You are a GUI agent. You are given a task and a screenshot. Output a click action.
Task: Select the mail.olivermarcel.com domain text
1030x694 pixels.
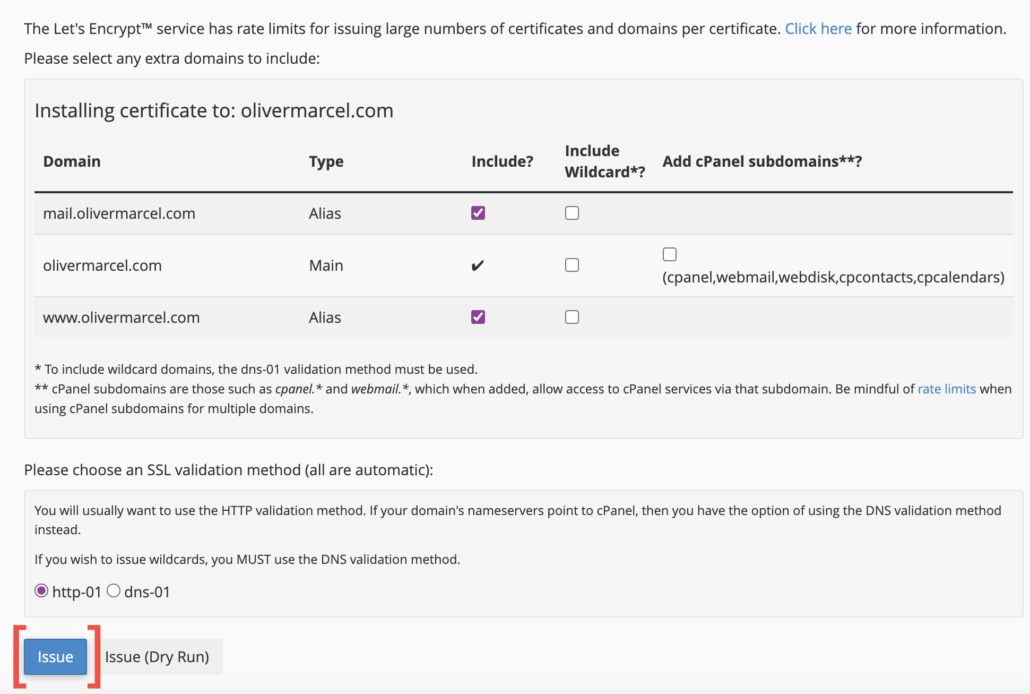pyautogui.click(x=119, y=214)
